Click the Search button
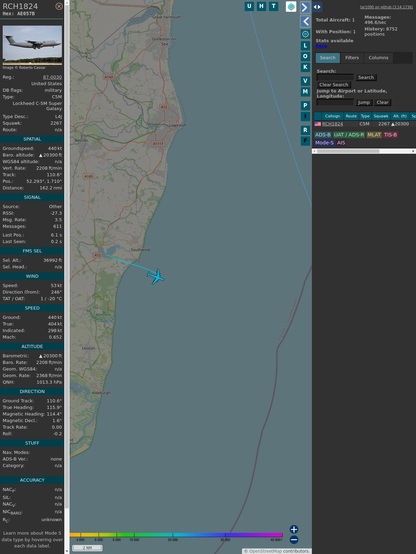The width and height of the screenshot is (416, 554). pyautogui.click(x=366, y=77)
